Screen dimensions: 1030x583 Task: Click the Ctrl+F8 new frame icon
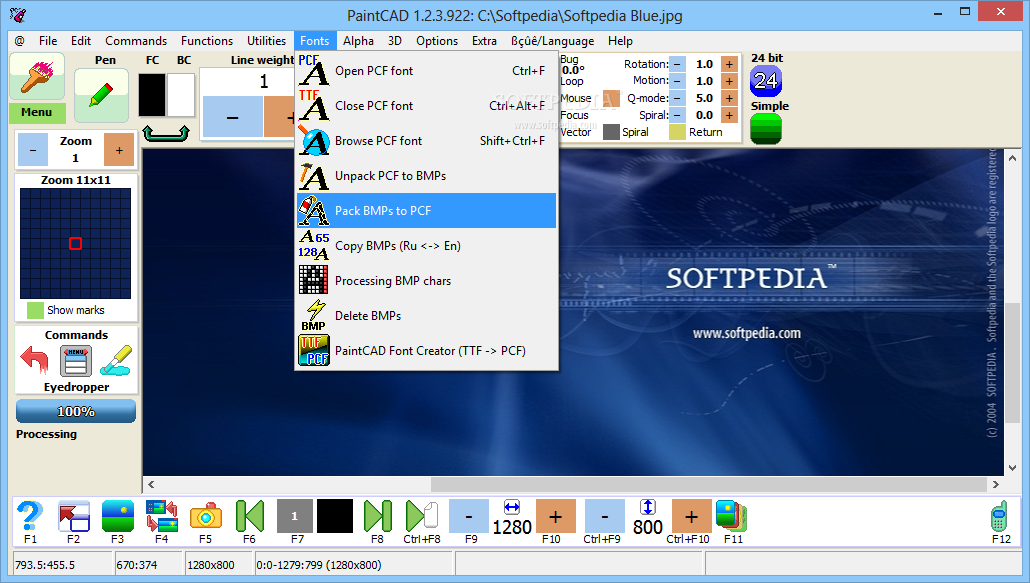click(x=422, y=516)
